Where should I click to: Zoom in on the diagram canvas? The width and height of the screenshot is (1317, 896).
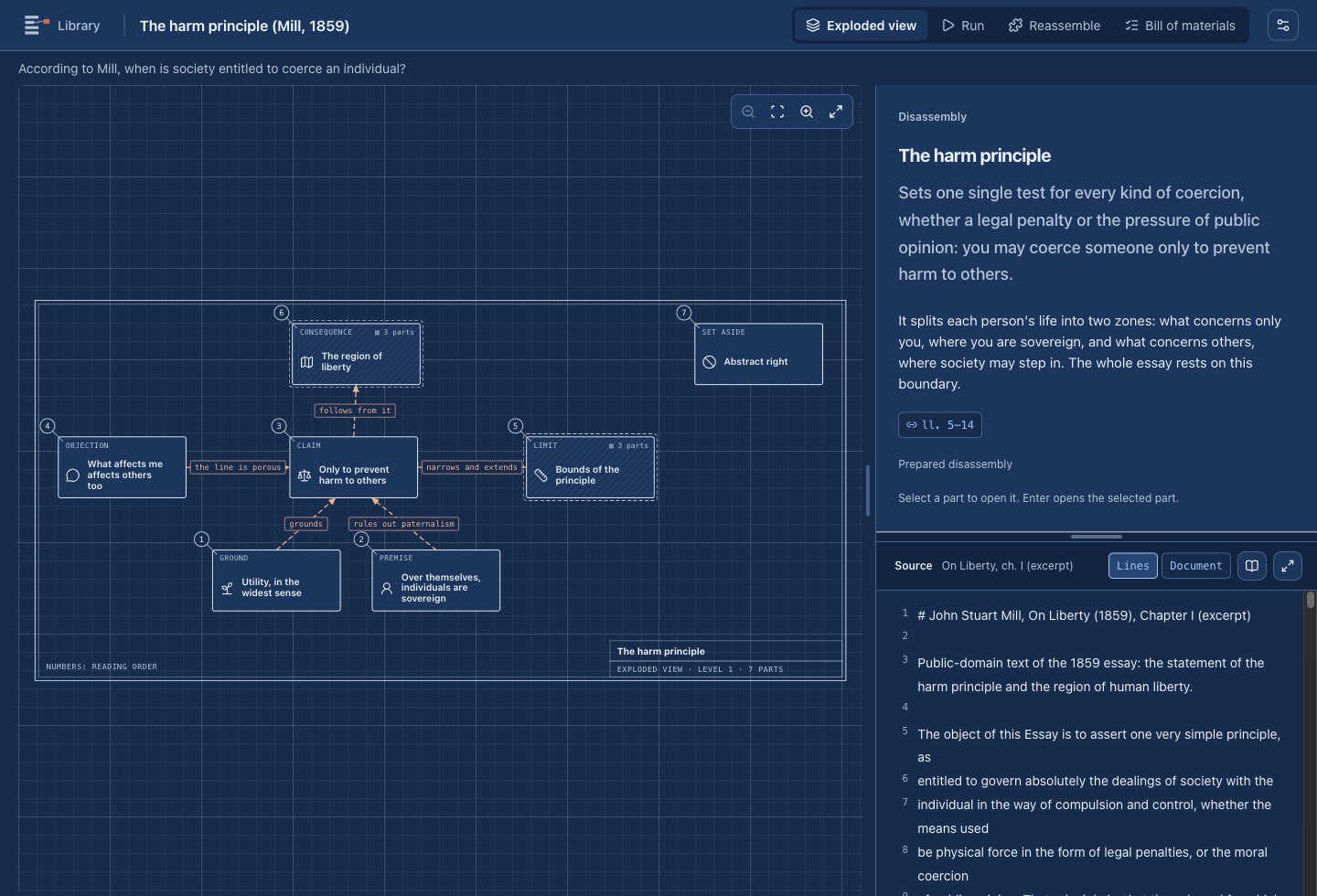pyautogui.click(x=807, y=112)
